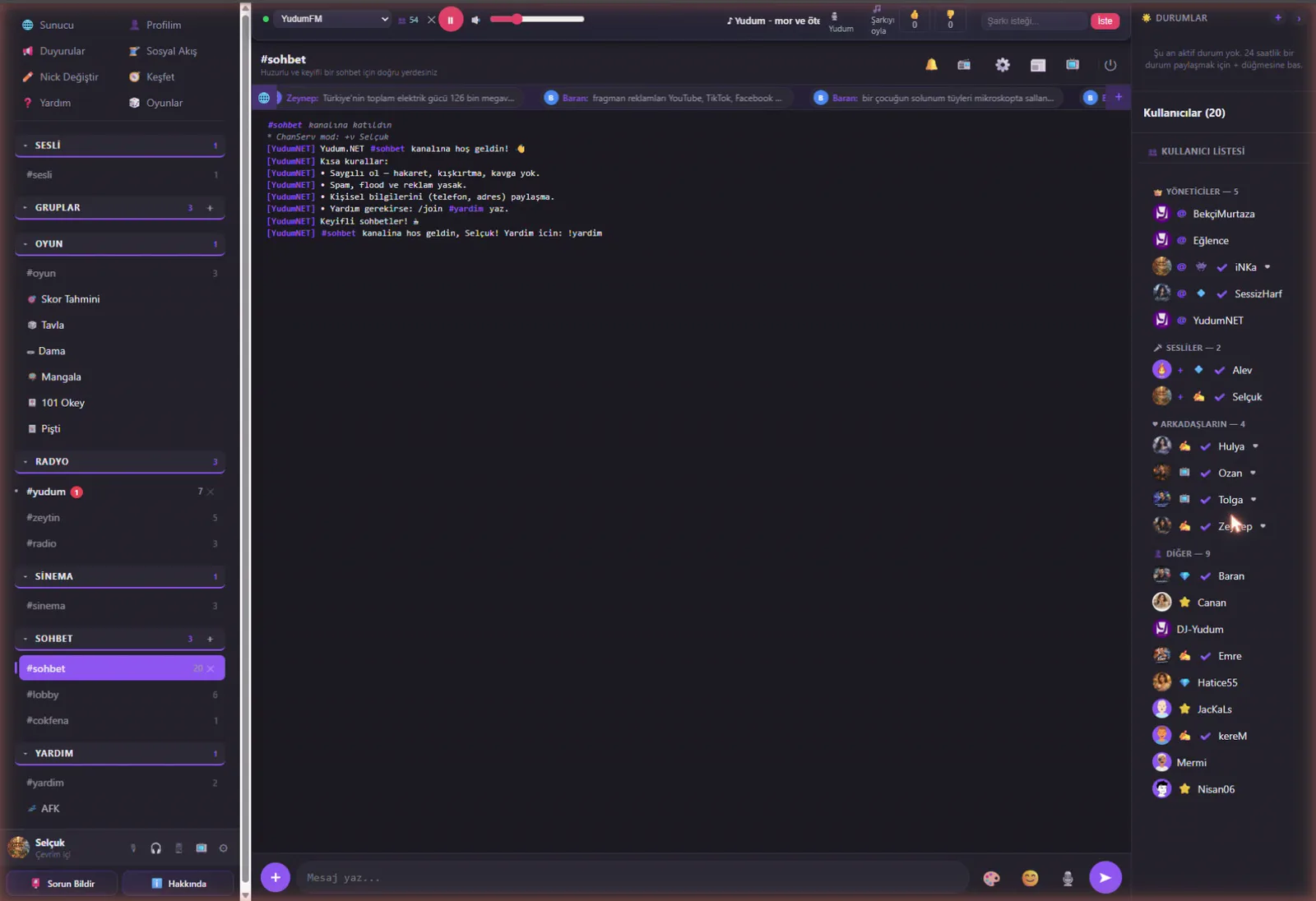The height and width of the screenshot is (901, 1316).
Task: Open the Sunucu menu item
Action: click(48, 25)
